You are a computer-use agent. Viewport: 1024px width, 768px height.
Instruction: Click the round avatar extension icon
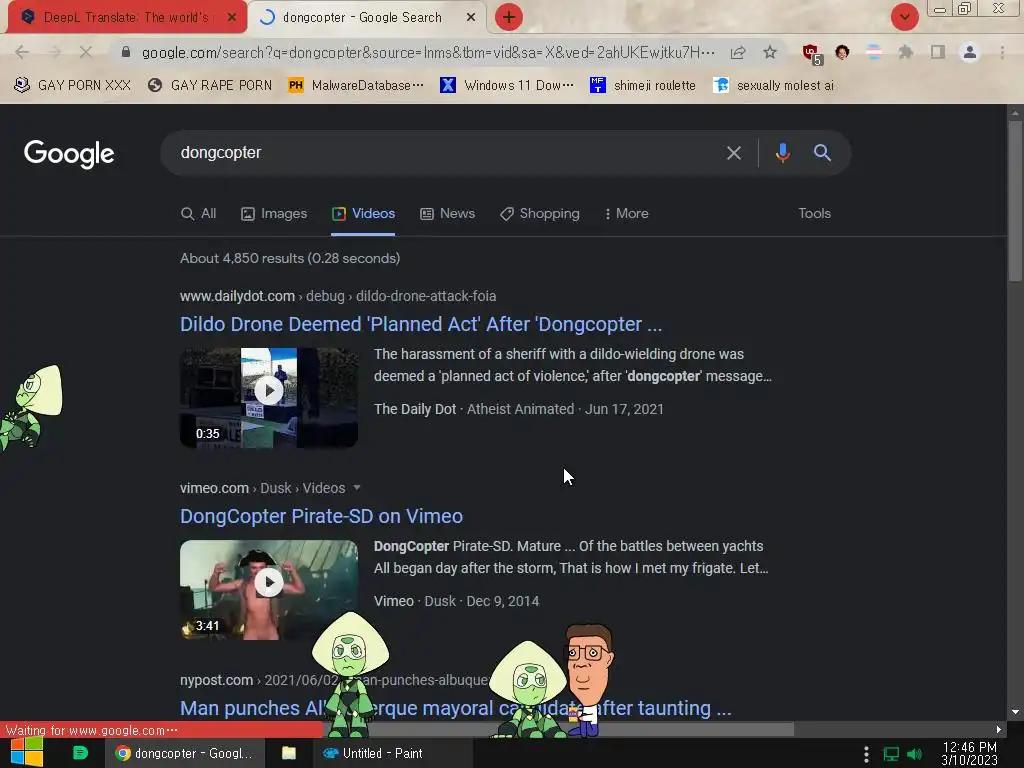click(842, 52)
